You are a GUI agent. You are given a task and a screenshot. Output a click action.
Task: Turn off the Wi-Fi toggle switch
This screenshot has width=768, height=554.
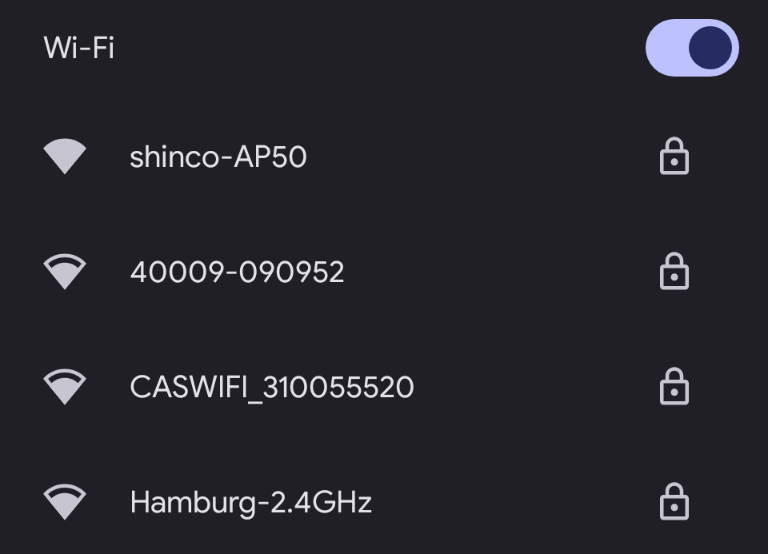pyautogui.click(x=692, y=48)
